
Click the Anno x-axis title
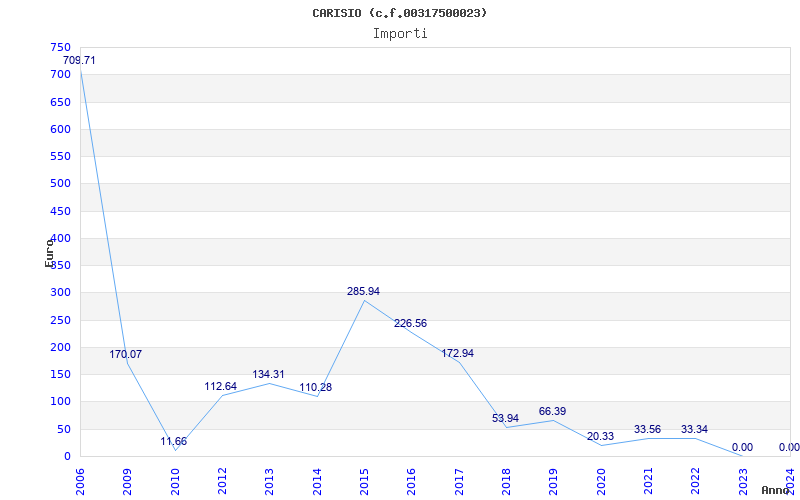coord(776,490)
